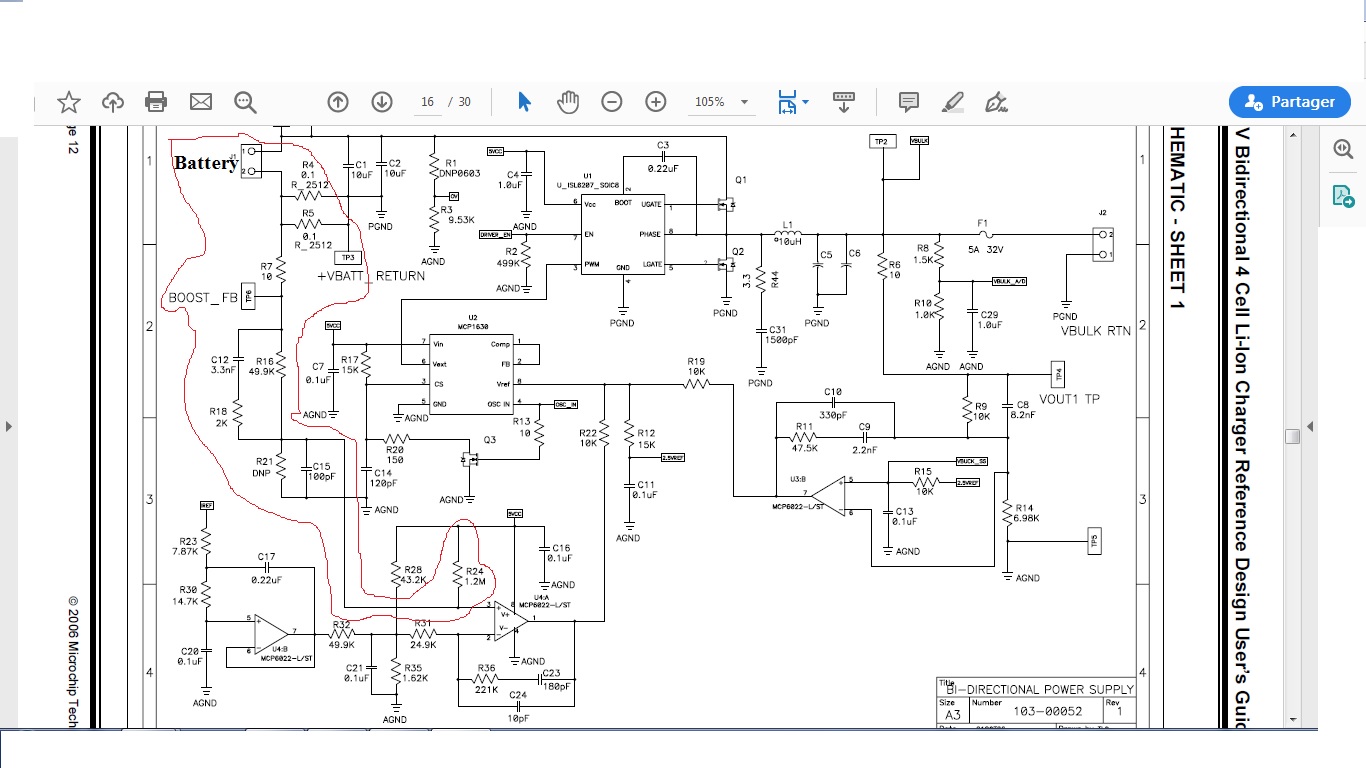This screenshot has height=768, width=1366.
Task: Click the R14 6.98K resistor label
Action: click(x=1026, y=513)
